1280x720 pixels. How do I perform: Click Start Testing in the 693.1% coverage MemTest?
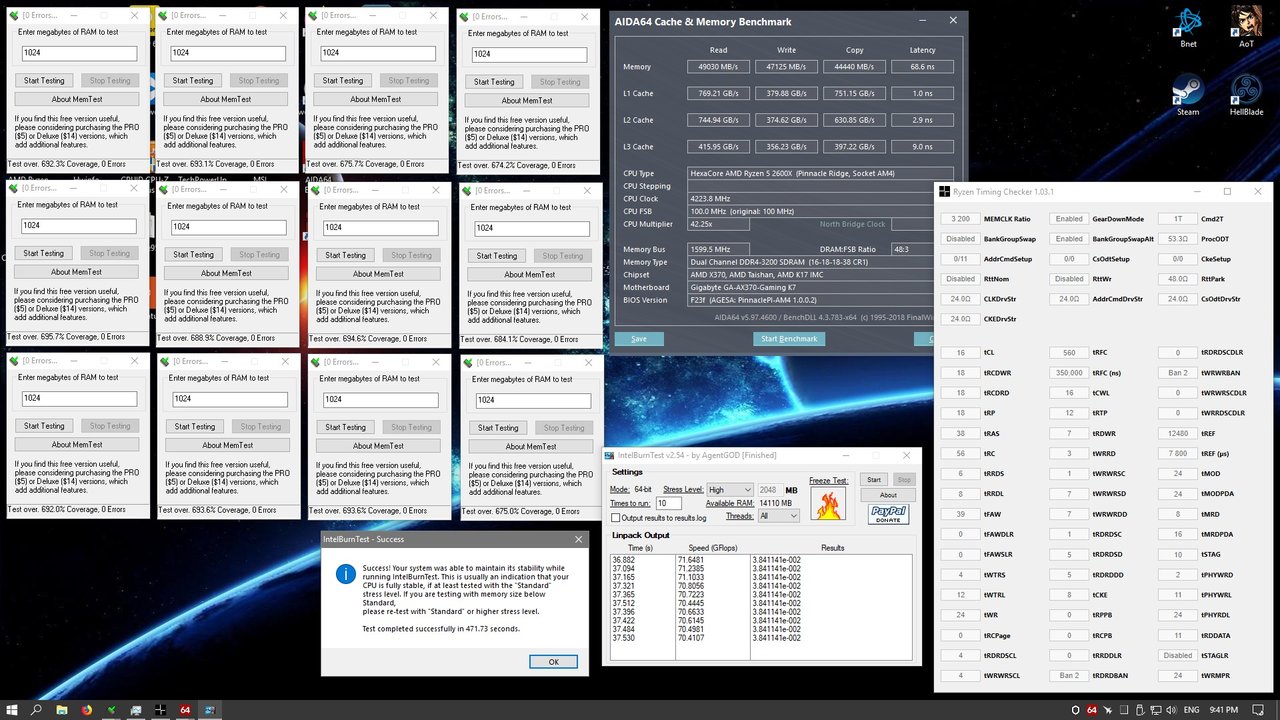click(x=193, y=80)
